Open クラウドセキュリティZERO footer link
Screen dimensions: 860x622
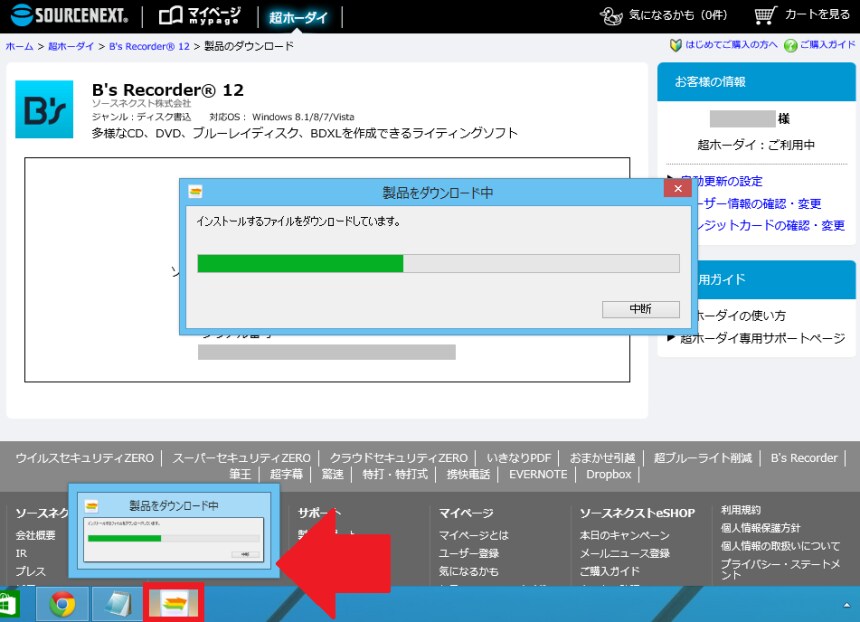pos(398,458)
